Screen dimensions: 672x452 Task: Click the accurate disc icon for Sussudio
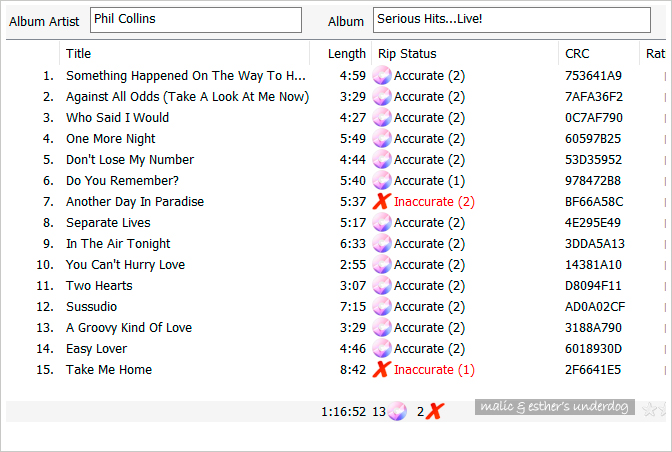(x=382, y=307)
